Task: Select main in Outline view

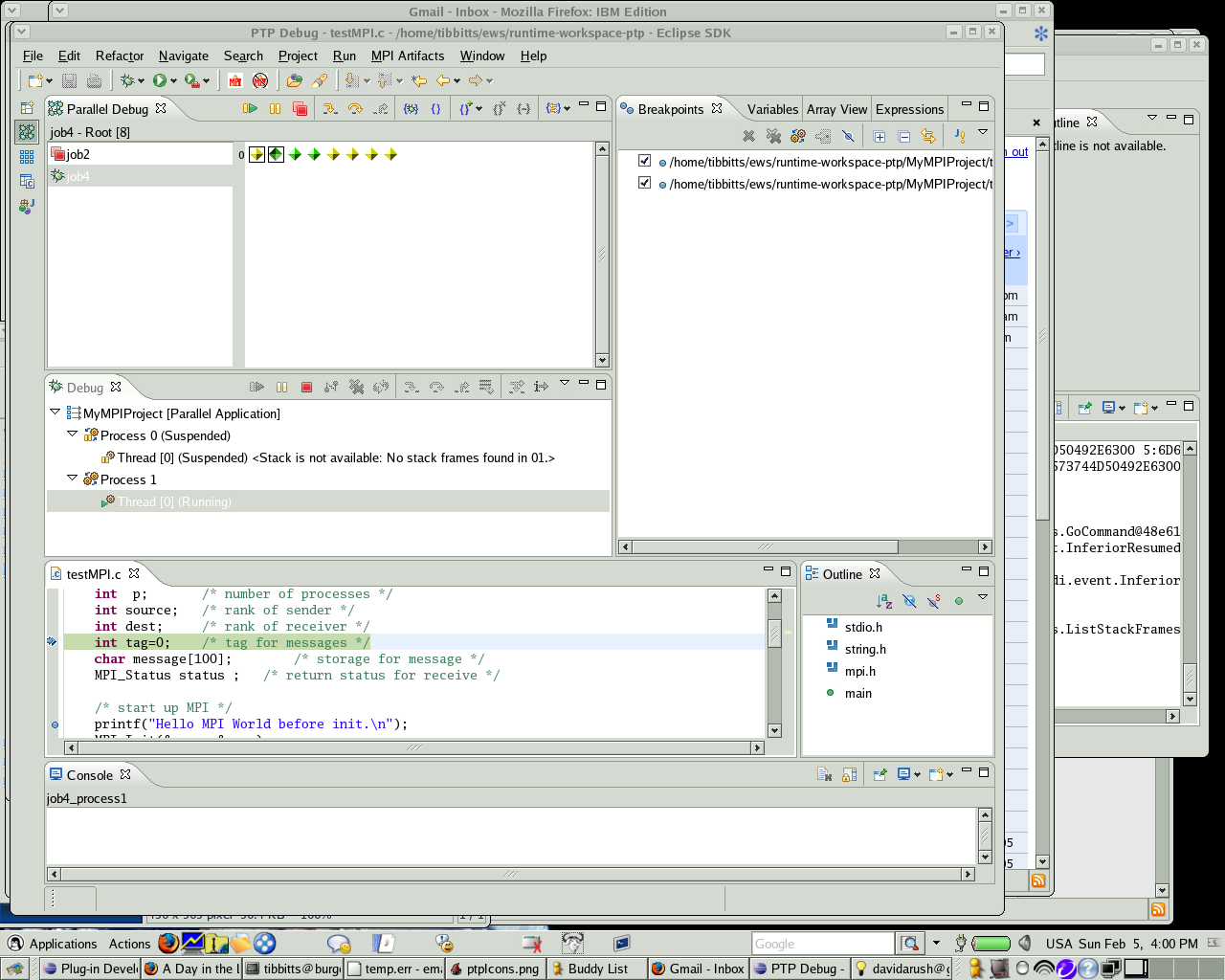Action: point(858,693)
